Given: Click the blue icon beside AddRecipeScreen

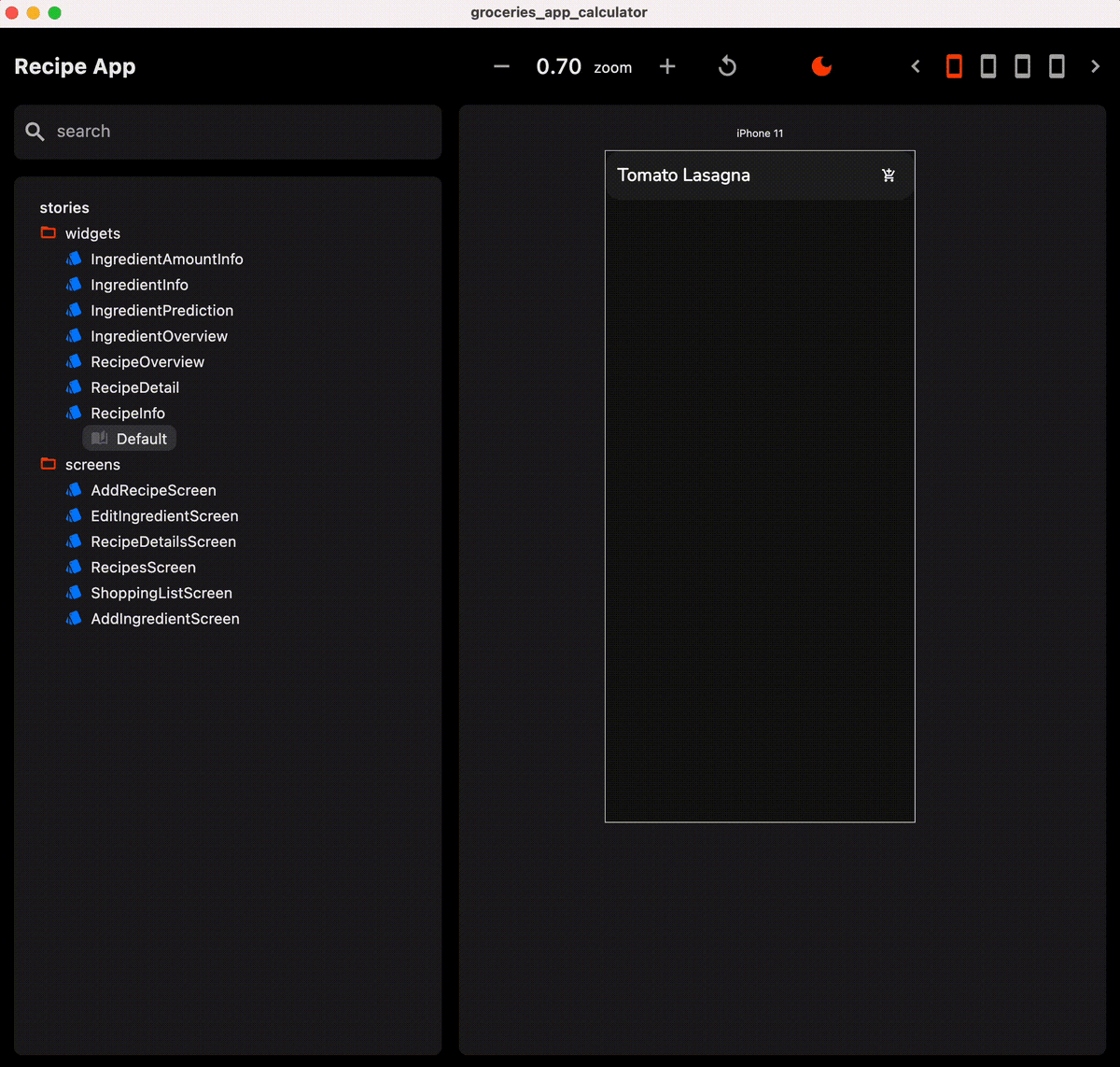Looking at the screenshot, I should pos(74,489).
